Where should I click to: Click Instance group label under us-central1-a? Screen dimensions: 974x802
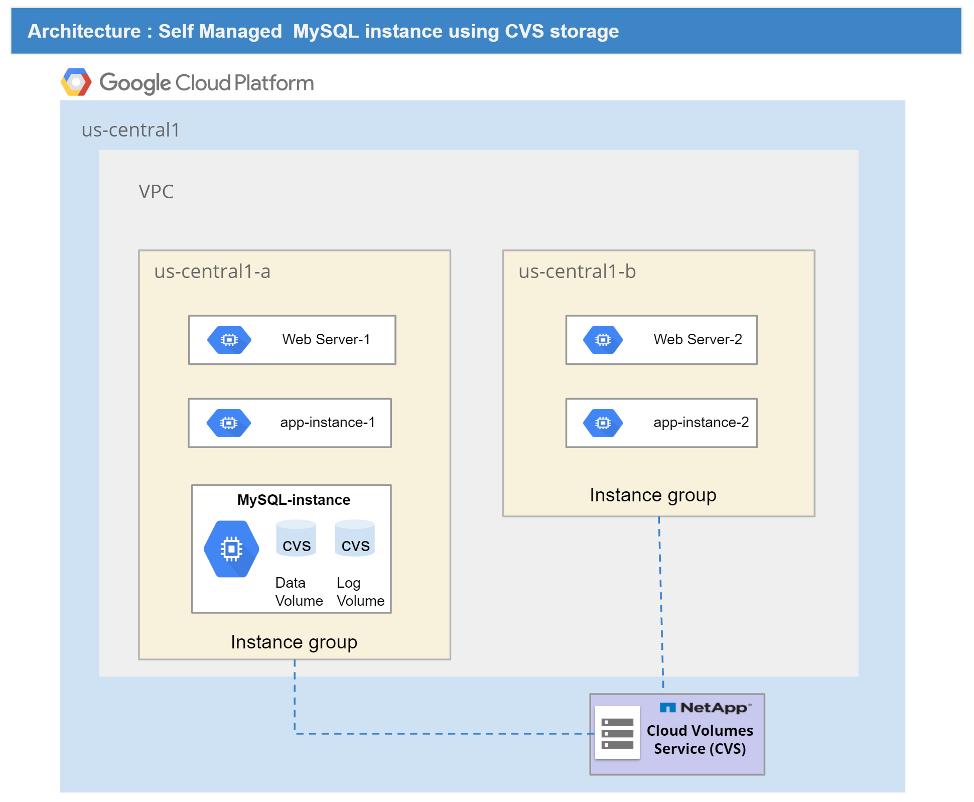293,642
